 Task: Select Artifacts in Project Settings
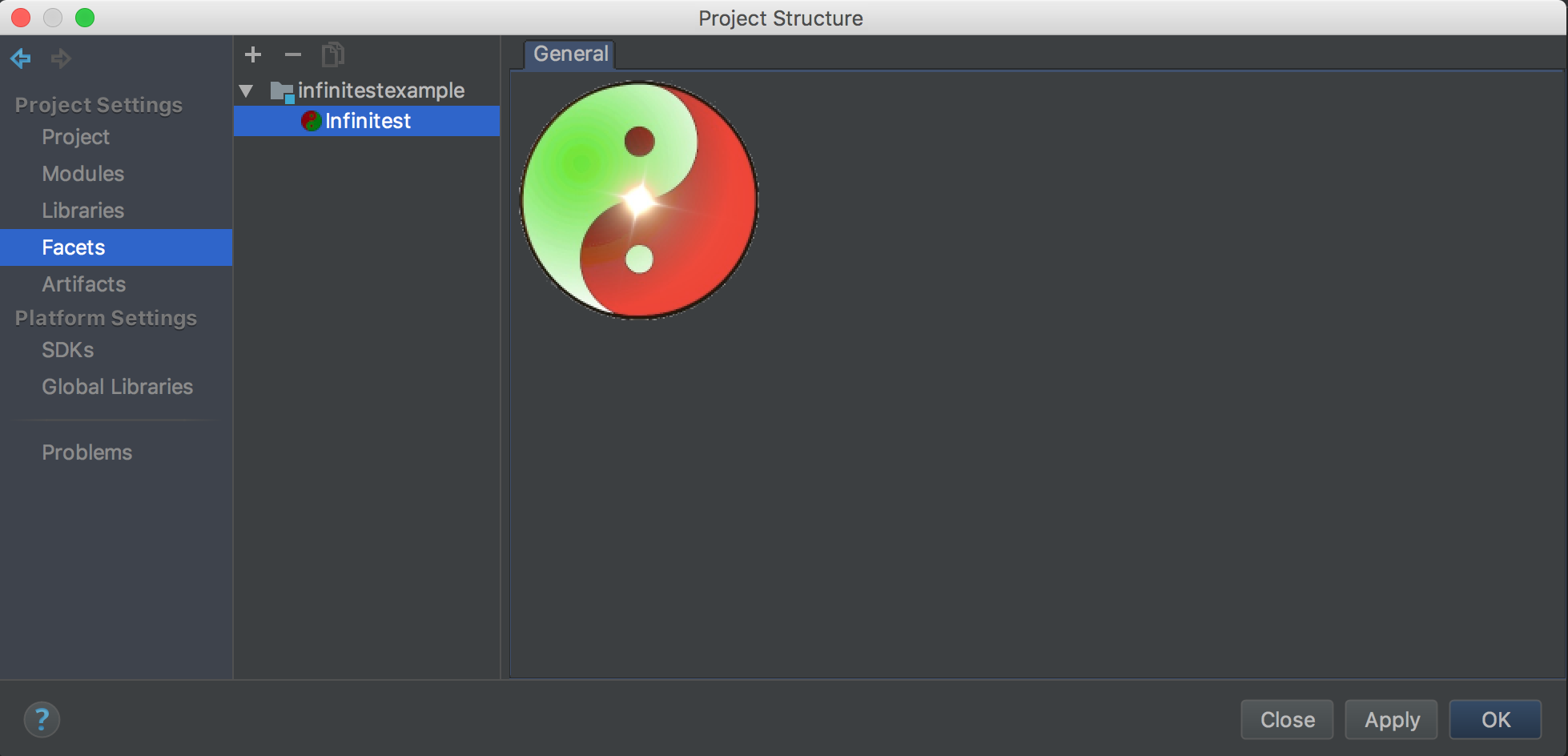[84, 284]
